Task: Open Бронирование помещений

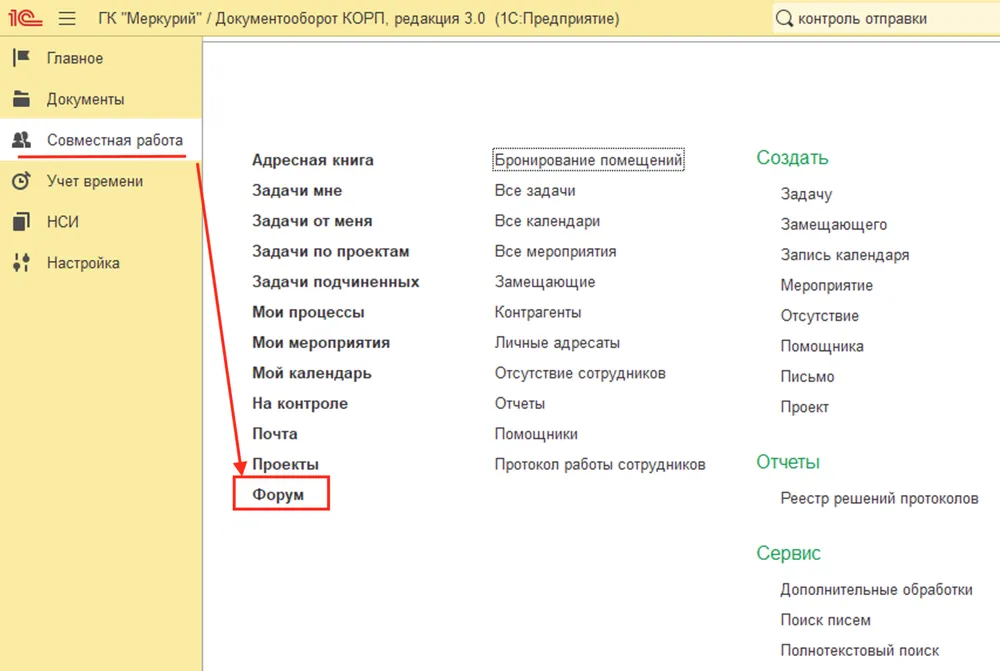Action: click(x=588, y=160)
